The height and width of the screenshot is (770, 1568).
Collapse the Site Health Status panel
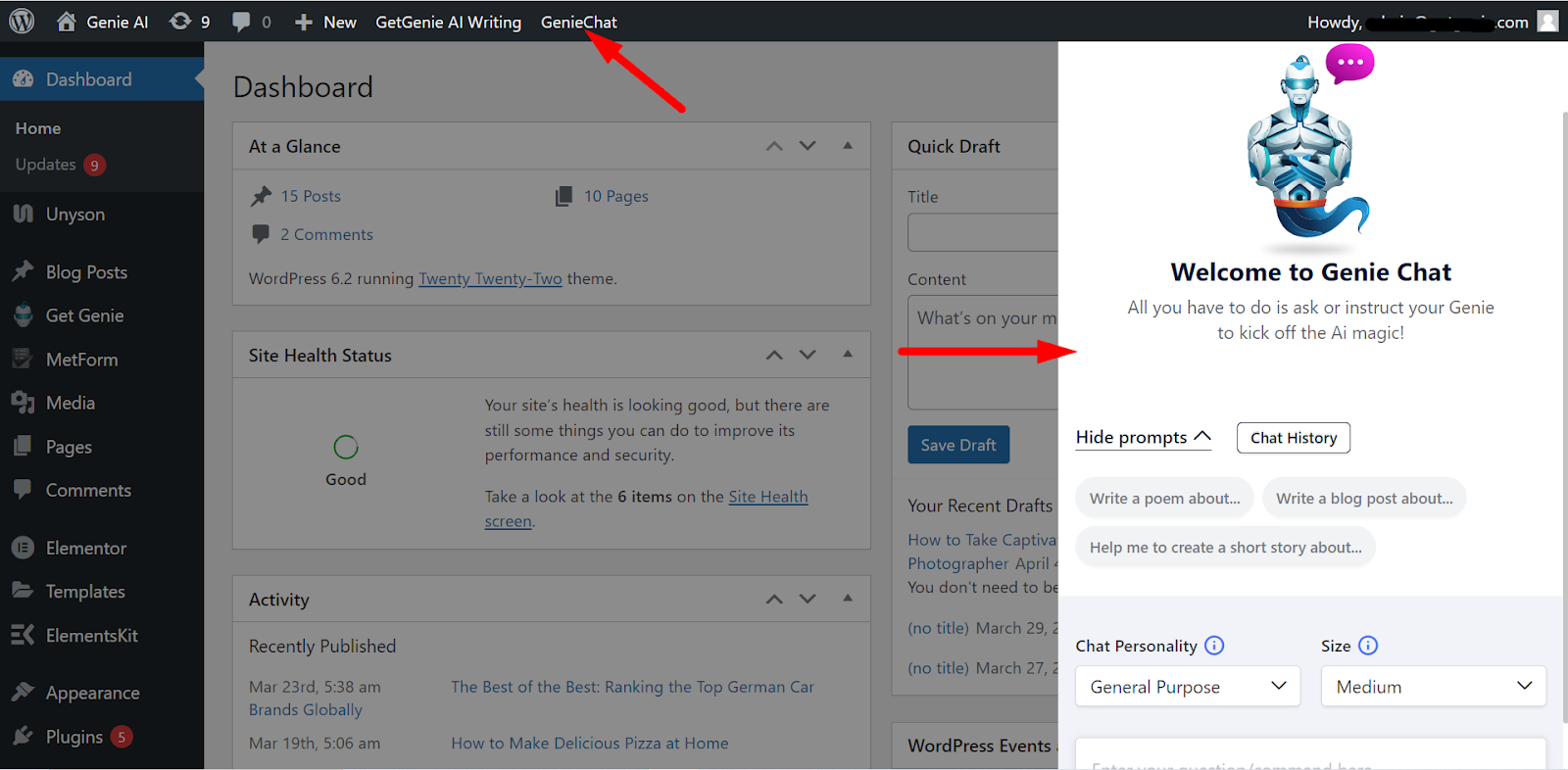click(x=848, y=354)
